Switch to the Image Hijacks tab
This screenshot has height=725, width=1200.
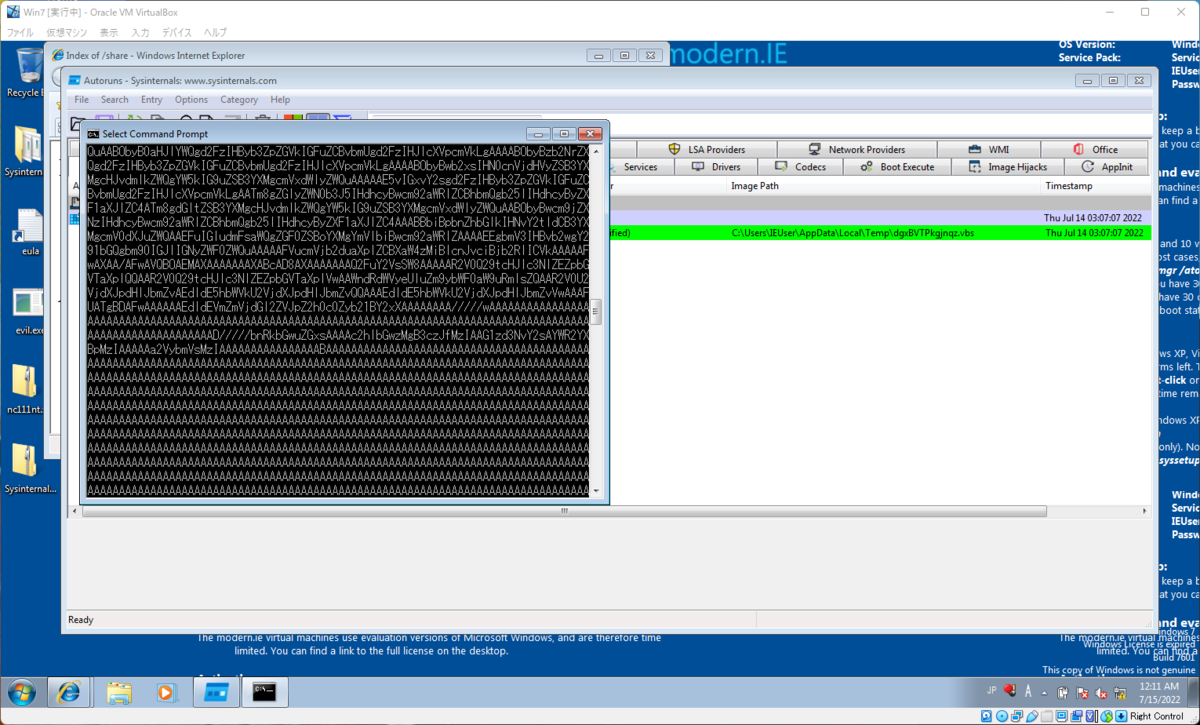[x=1008, y=167]
